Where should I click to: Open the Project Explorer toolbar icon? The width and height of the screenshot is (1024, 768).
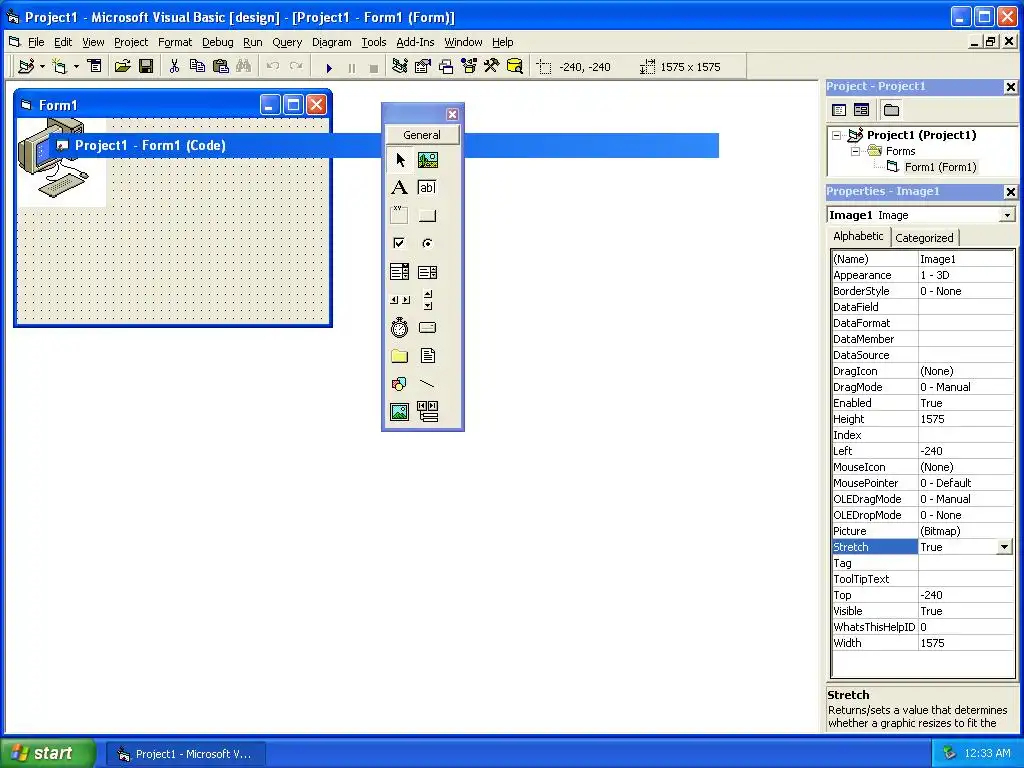[400, 67]
